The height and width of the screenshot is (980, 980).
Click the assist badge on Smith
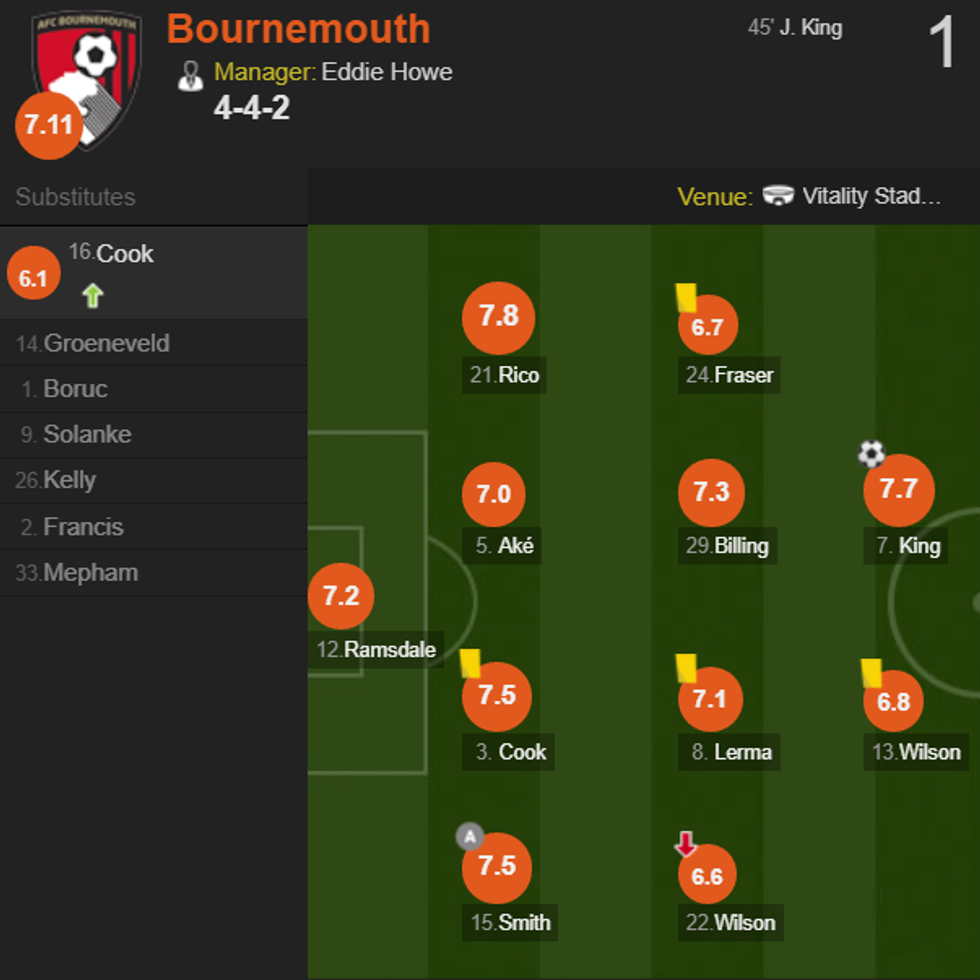(x=470, y=836)
